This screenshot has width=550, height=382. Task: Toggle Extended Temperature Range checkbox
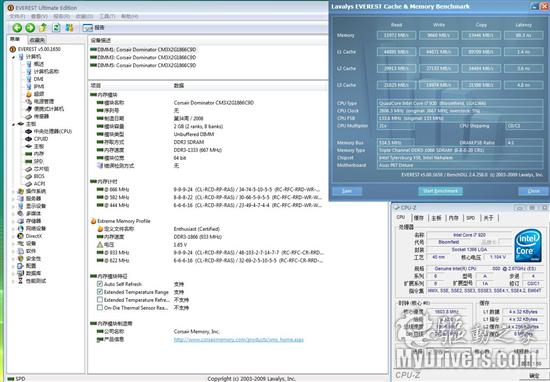[100, 292]
